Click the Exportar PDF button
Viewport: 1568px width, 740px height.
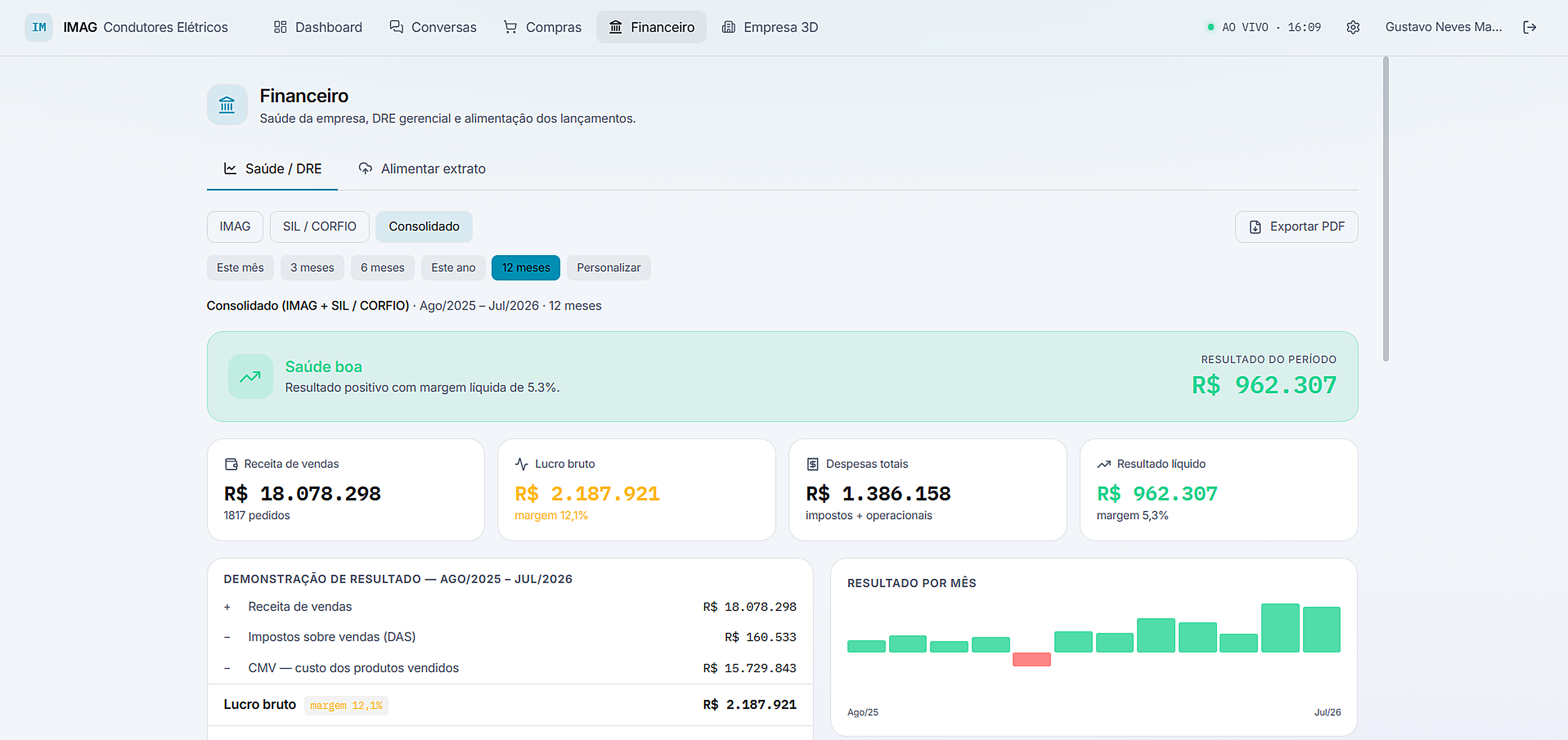[x=1296, y=226]
